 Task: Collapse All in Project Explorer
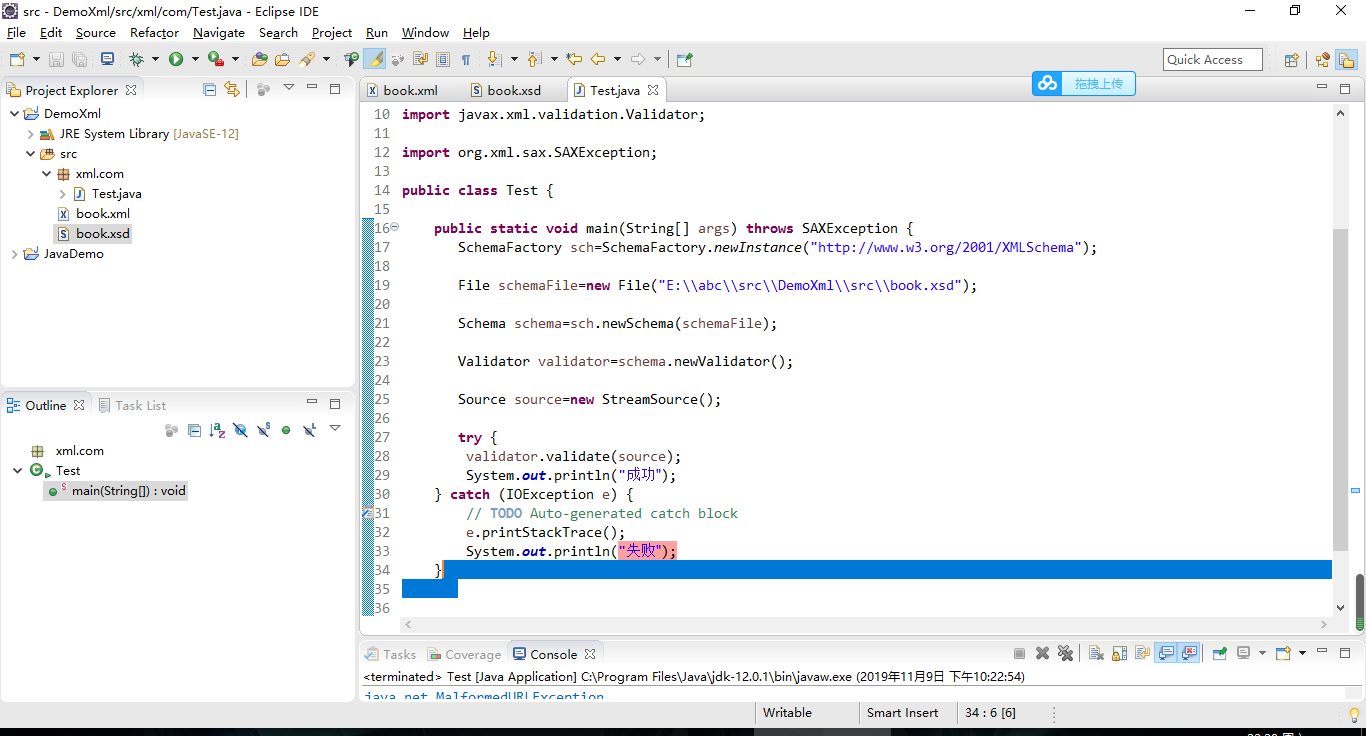point(210,89)
